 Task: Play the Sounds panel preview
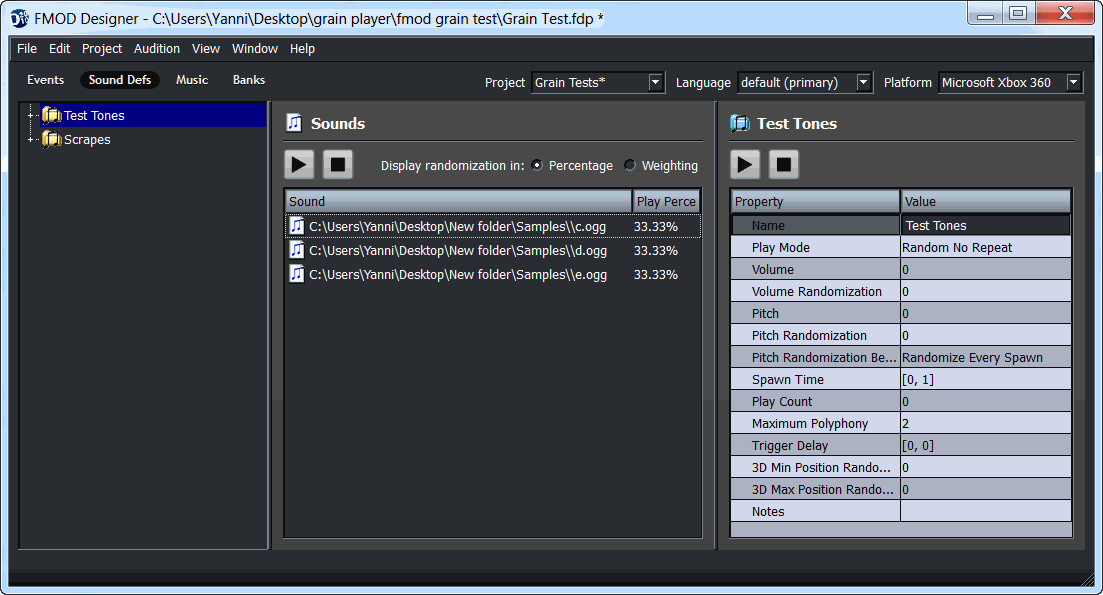point(299,165)
